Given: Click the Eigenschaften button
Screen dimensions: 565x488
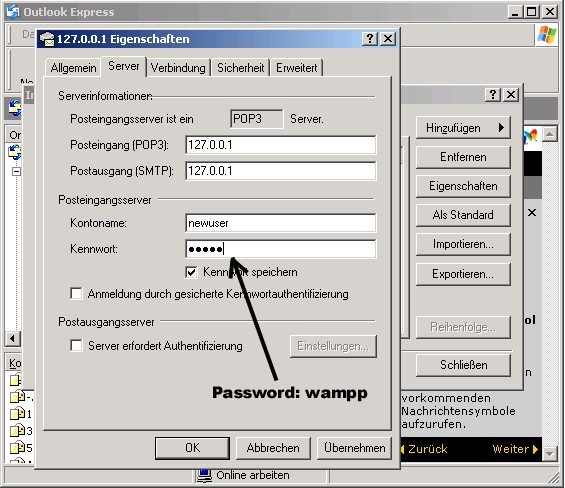Looking at the screenshot, I should pos(463,186).
